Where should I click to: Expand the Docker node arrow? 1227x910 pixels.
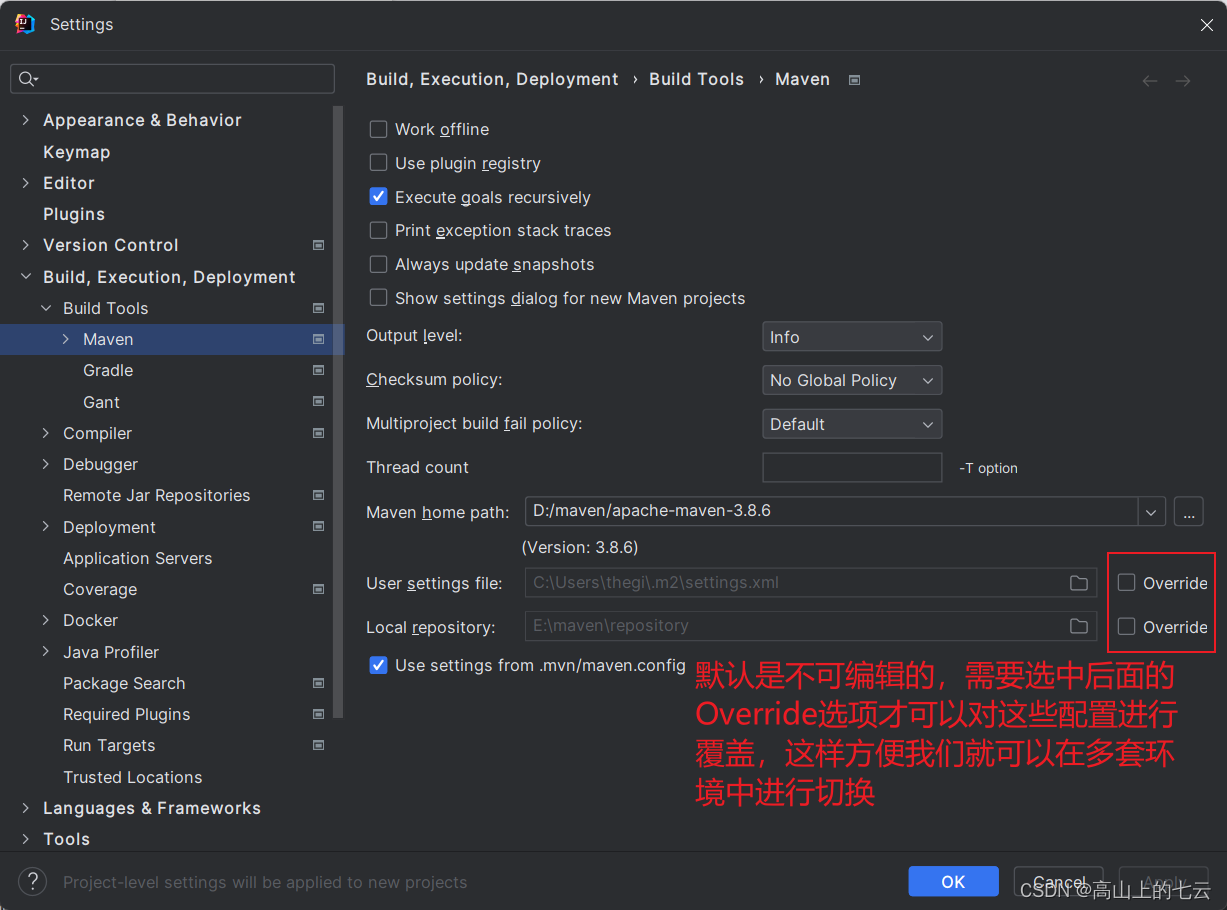[x=46, y=620]
